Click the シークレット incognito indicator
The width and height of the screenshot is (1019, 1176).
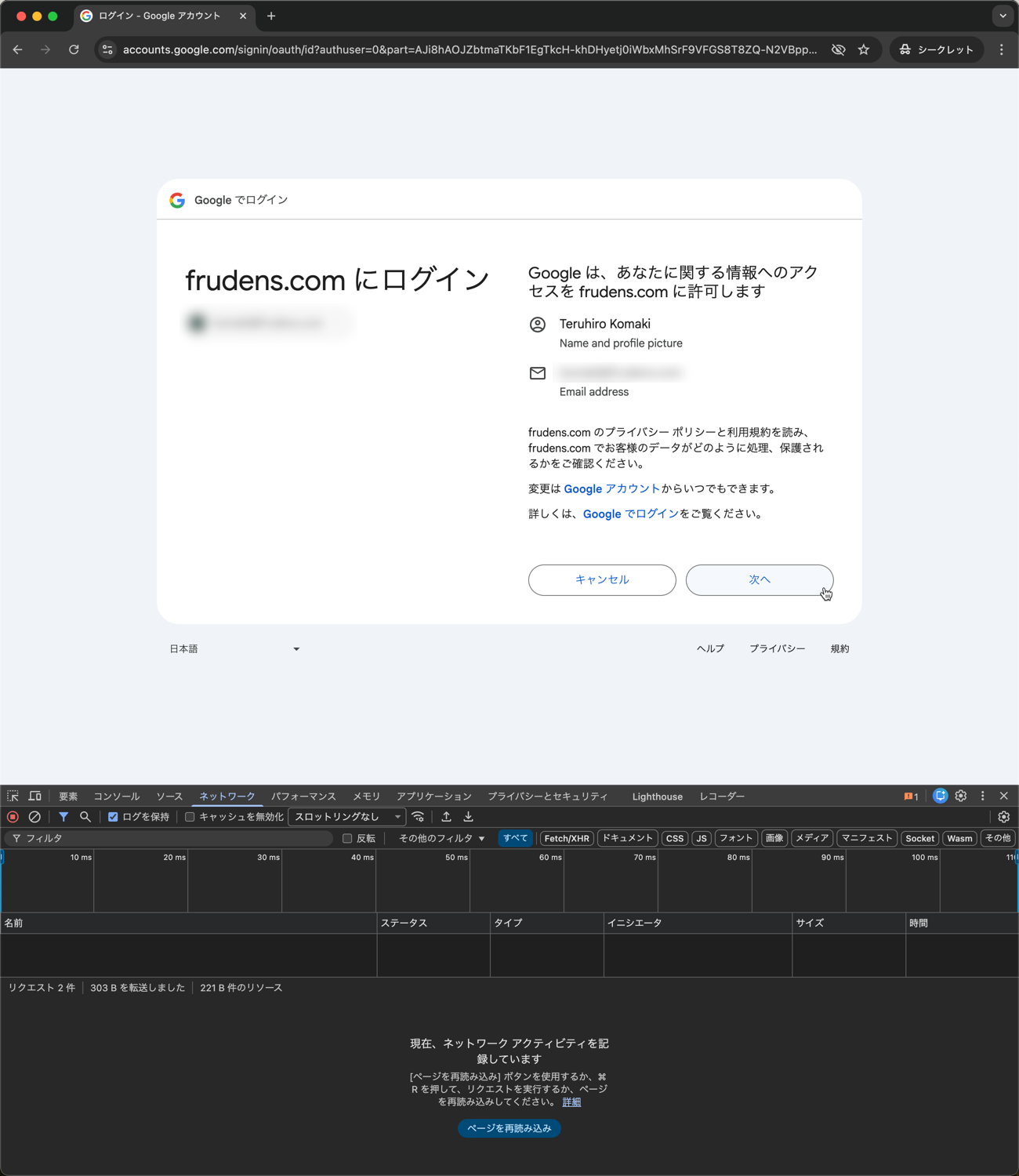(x=937, y=49)
